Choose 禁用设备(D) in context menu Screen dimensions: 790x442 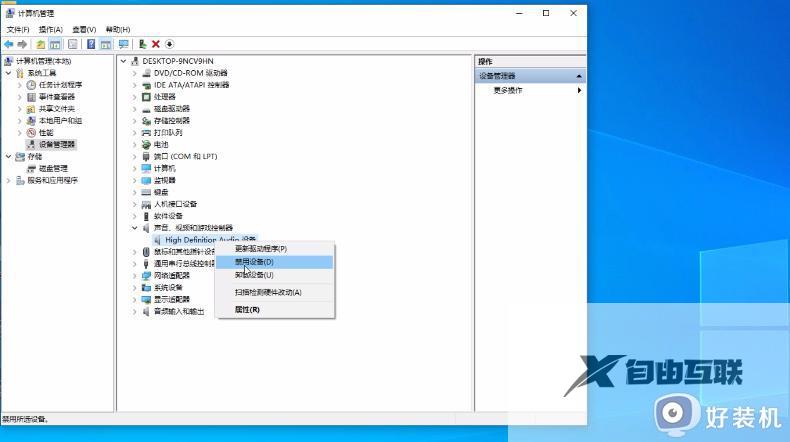pos(275,262)
